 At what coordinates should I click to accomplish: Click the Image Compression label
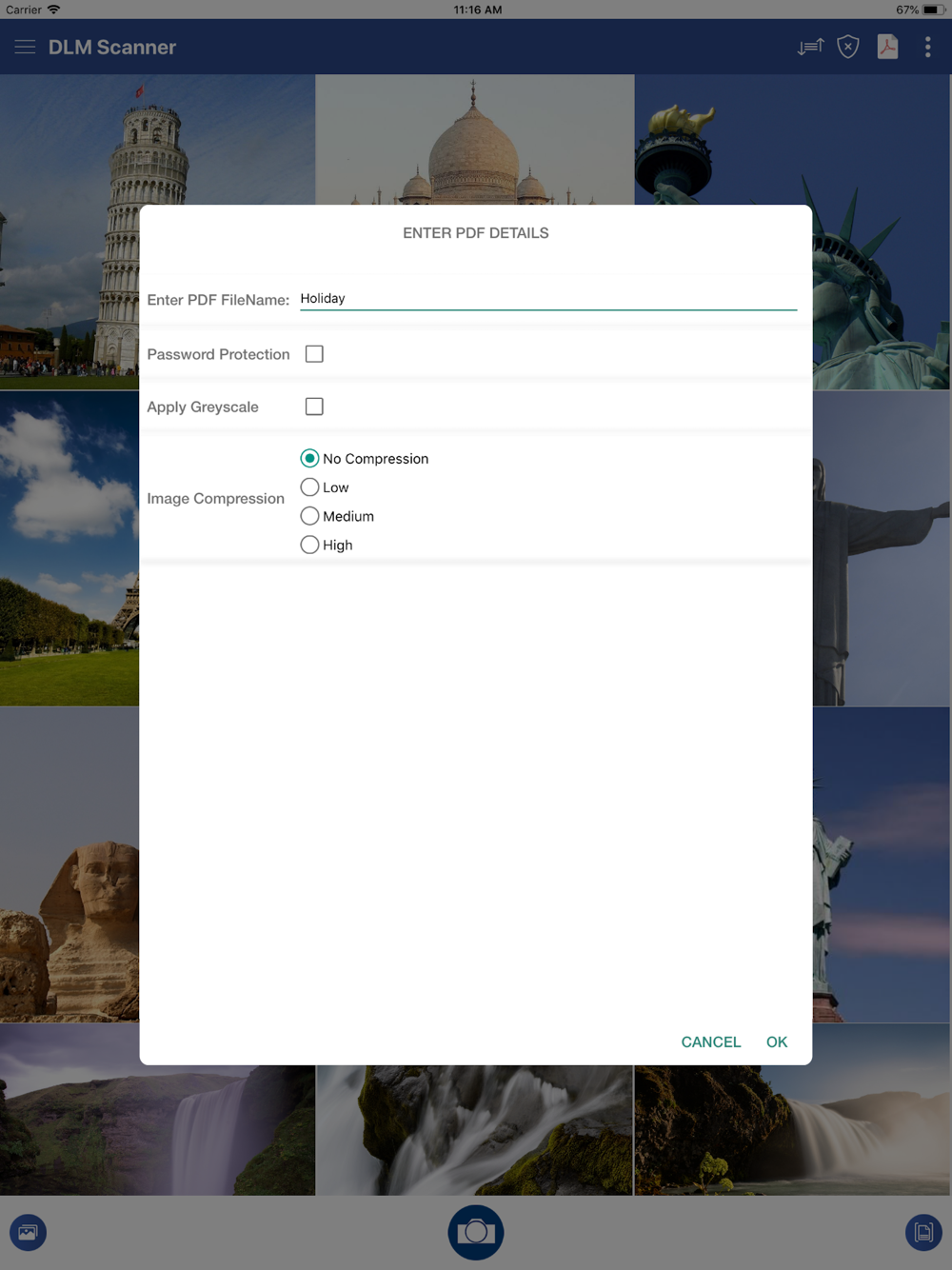(216, 499)
